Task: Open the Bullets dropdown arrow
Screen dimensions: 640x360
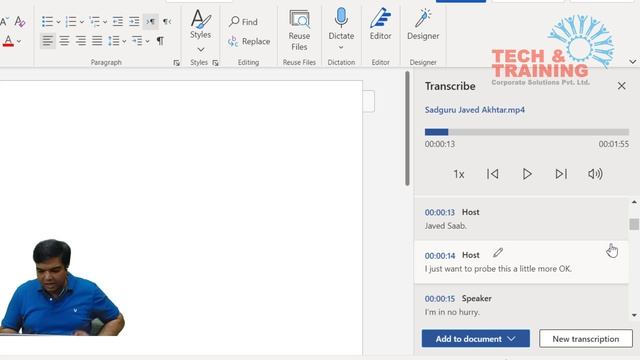Action: coord(58,22)
